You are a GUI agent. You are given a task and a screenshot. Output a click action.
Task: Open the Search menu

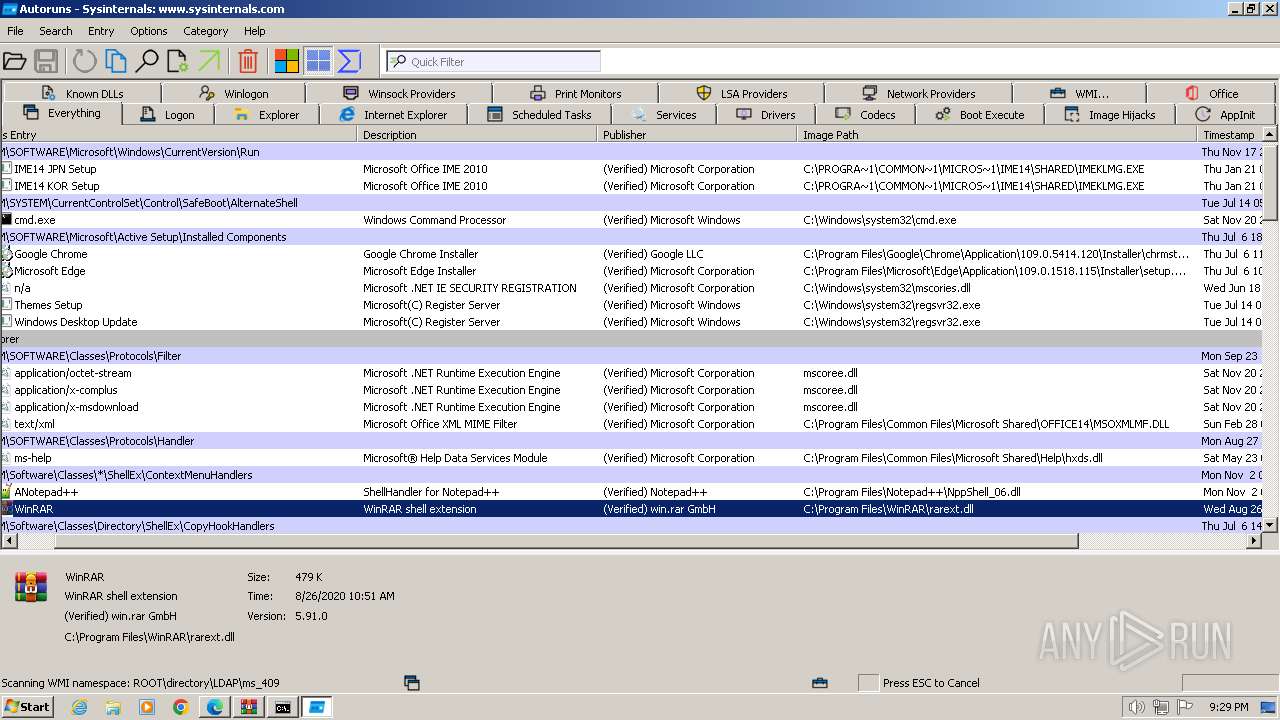pos(56,31)
